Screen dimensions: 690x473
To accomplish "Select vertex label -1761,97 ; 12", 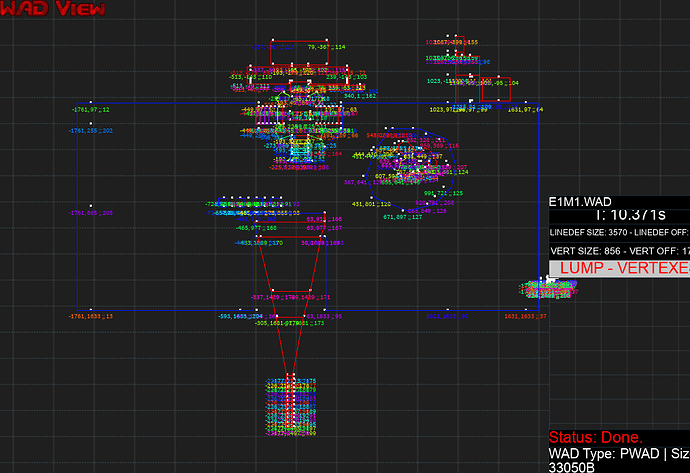I will click(x=91, y=110).
